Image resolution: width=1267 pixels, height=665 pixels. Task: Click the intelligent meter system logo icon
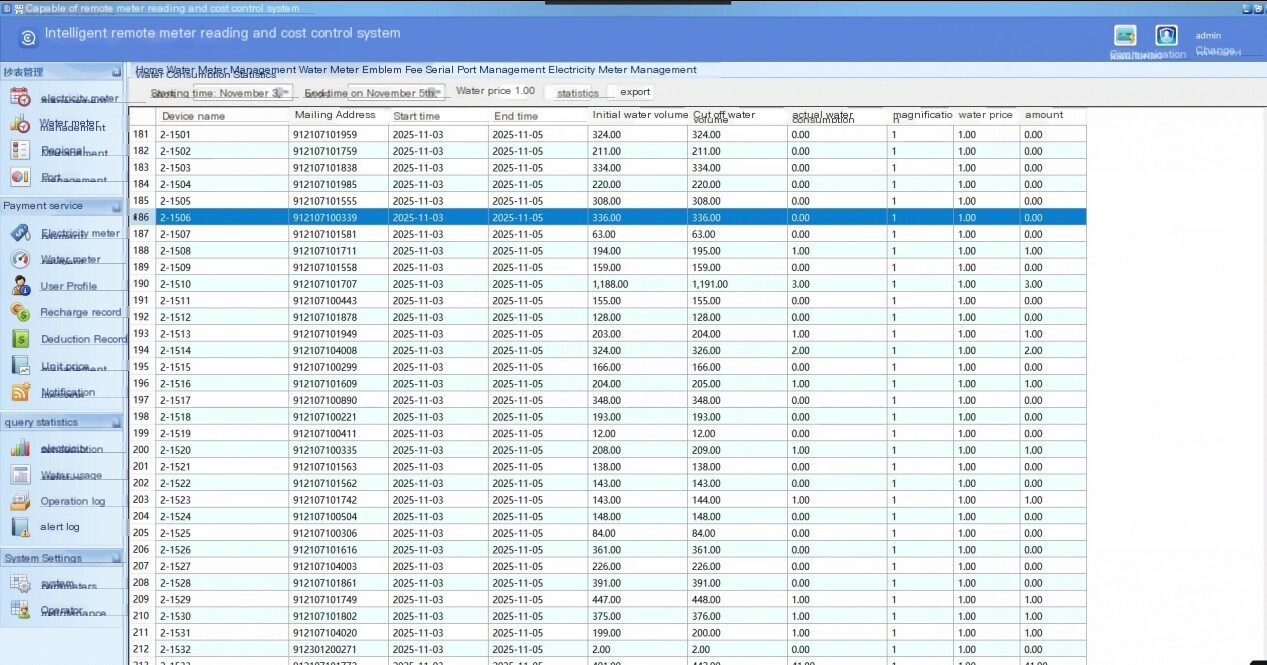click(x=27, y=37)
